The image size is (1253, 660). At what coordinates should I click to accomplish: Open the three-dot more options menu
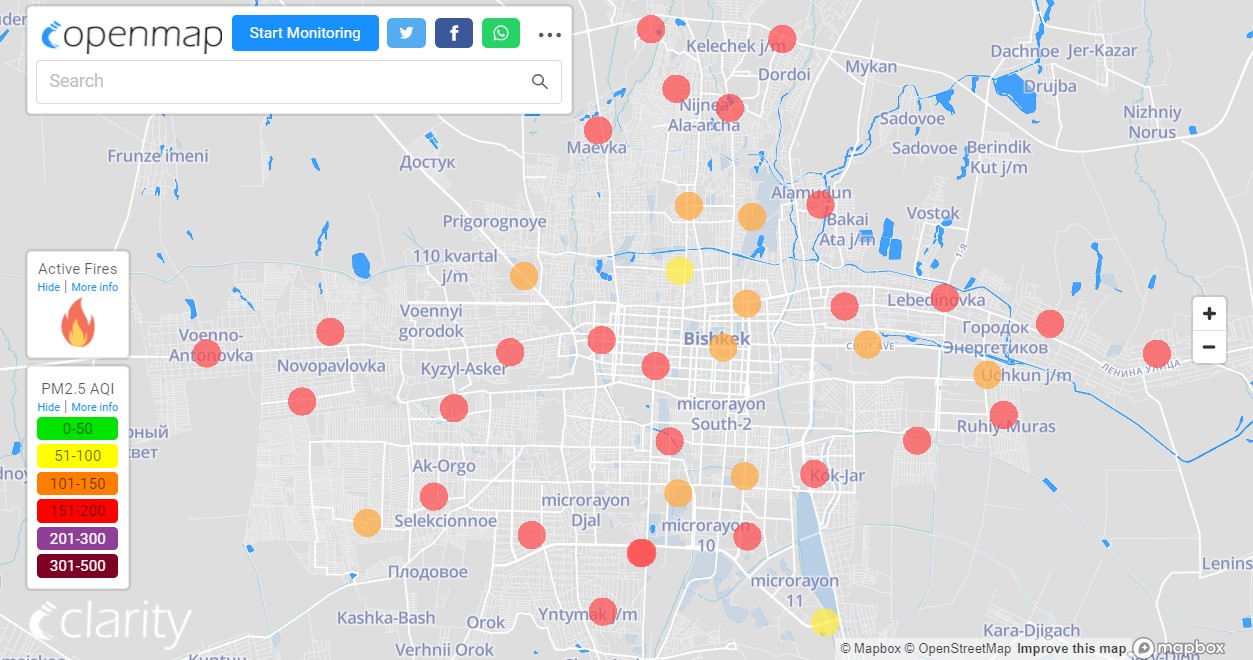[x=550, y=34]
